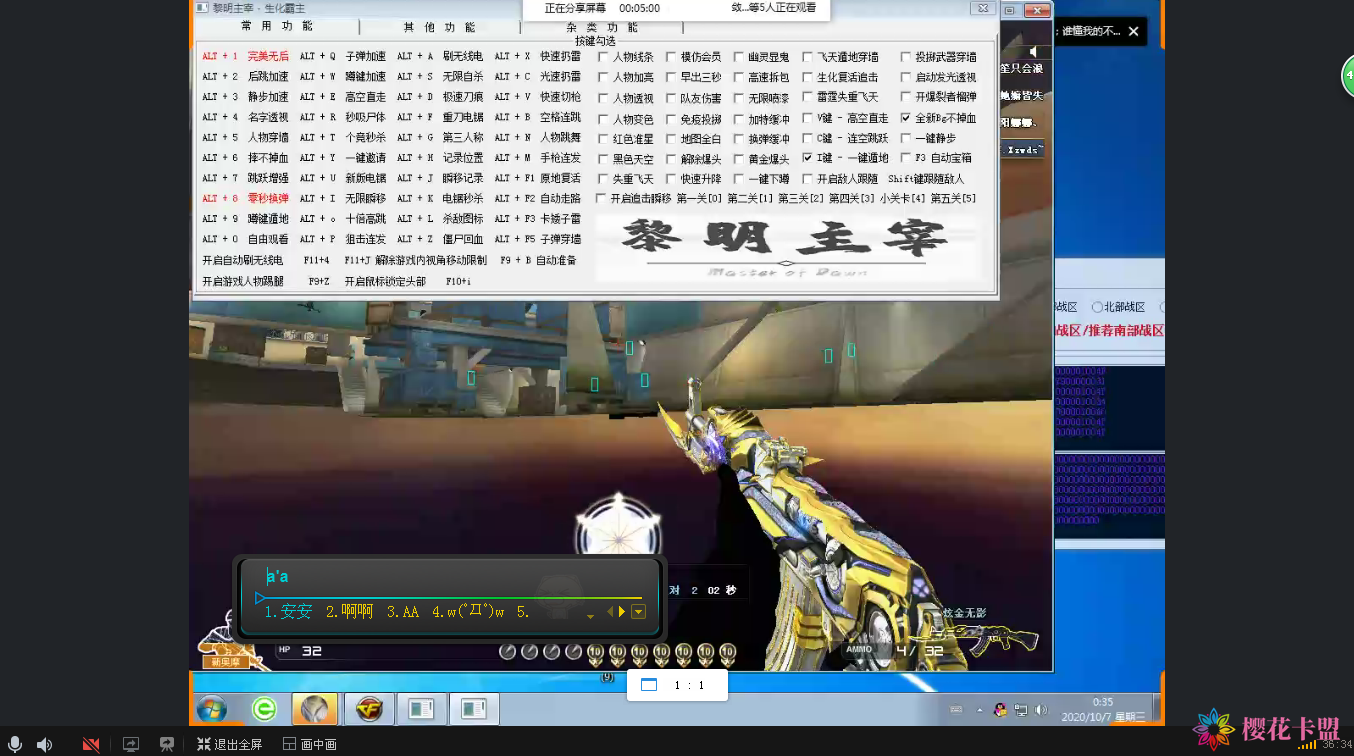
Task: Open the CF game icon in taskbar
Action: click(x=368, y=709)
